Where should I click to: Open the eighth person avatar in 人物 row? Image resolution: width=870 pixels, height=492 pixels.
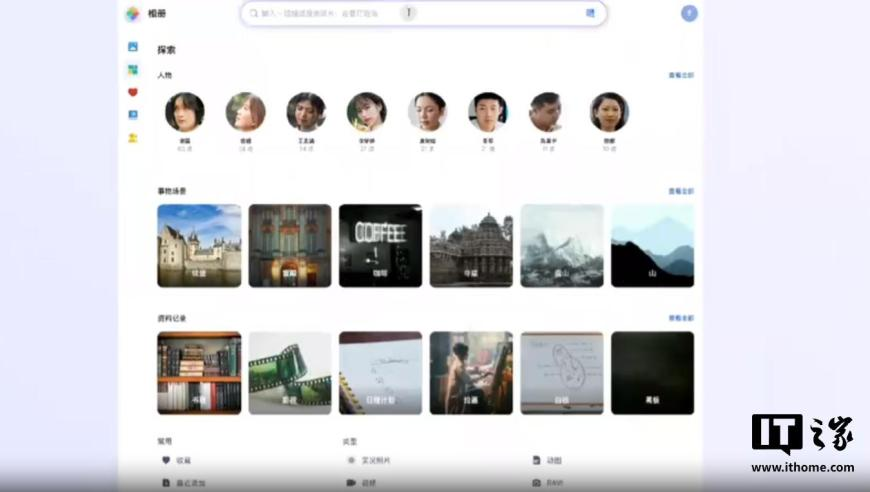click(x=609, y=112)
